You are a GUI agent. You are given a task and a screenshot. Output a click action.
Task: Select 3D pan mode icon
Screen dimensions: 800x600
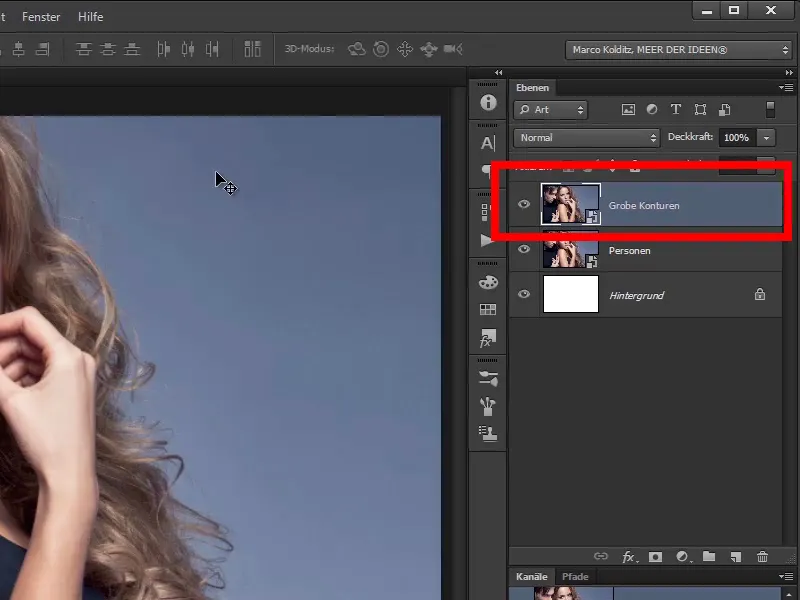point(405,49)
